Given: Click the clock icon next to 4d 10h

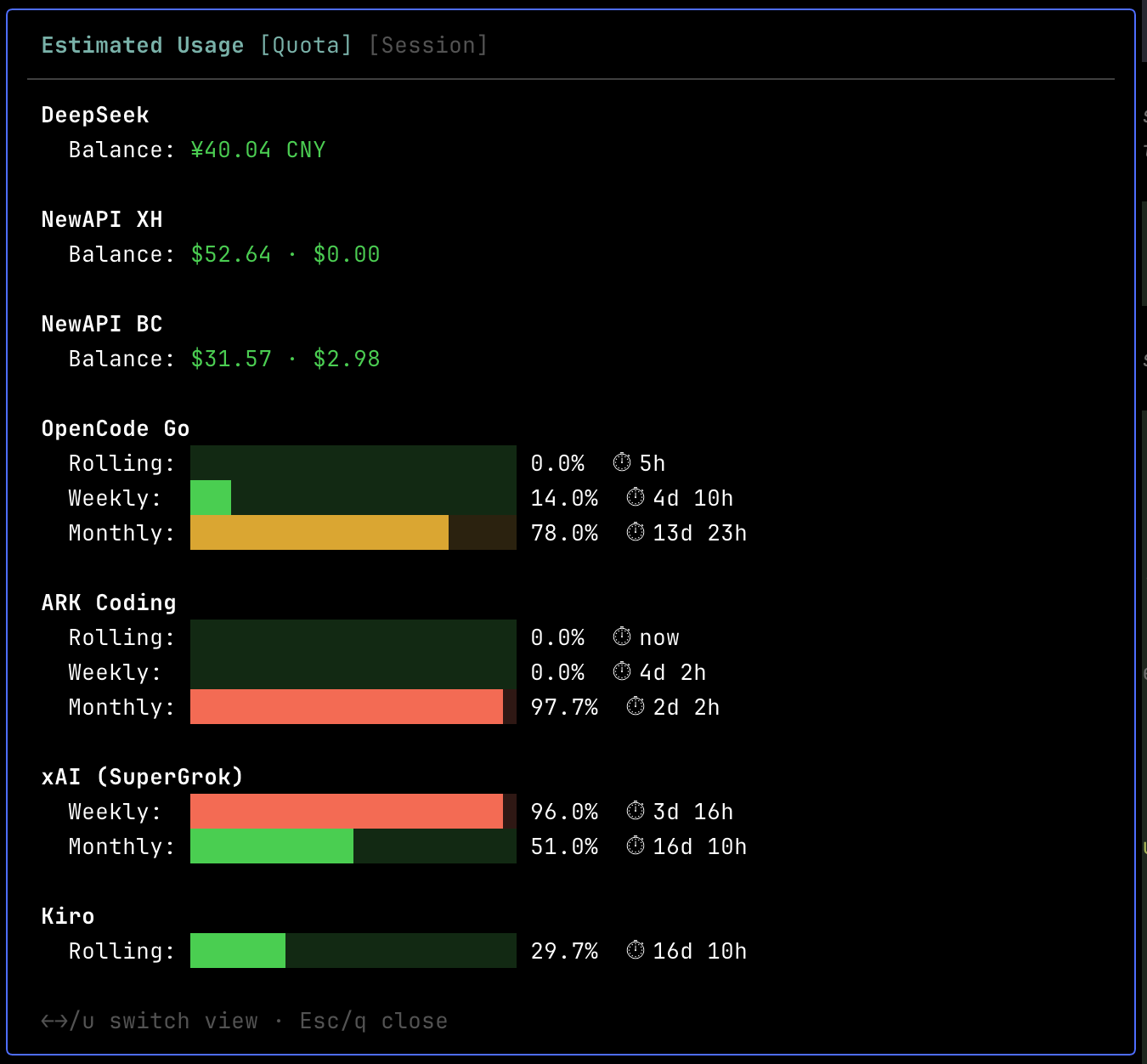Looking at the screenshot, I should coord(636,497).
